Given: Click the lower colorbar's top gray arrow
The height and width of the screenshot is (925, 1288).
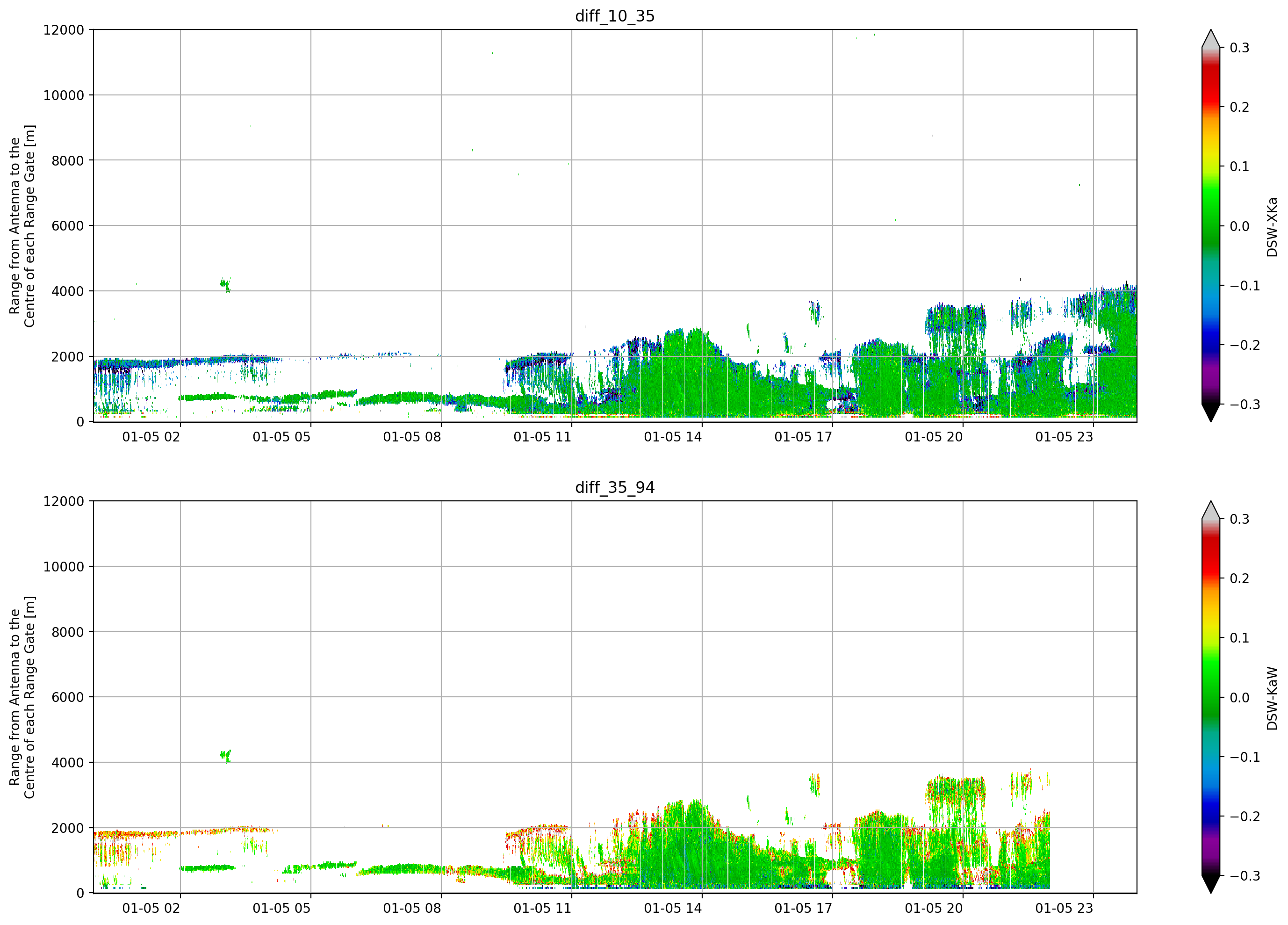Looking at the screenshot, I should (x=1211, y=510).
